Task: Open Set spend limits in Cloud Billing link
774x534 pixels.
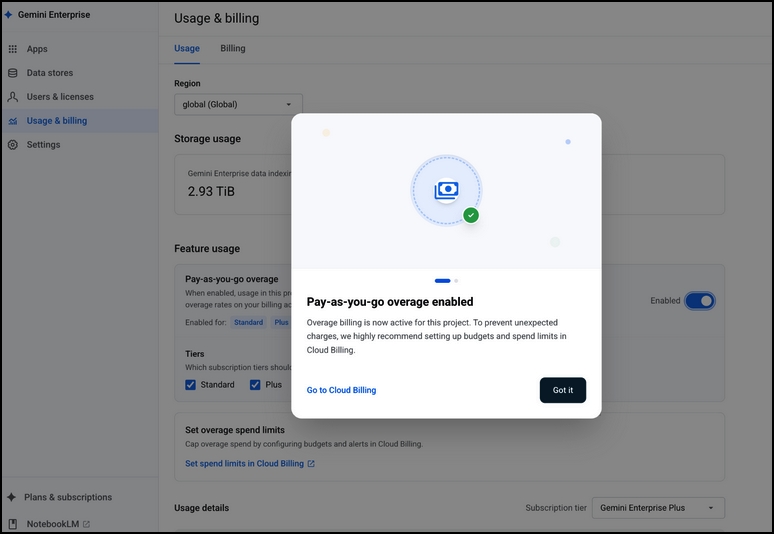Action: click(244, 463)
